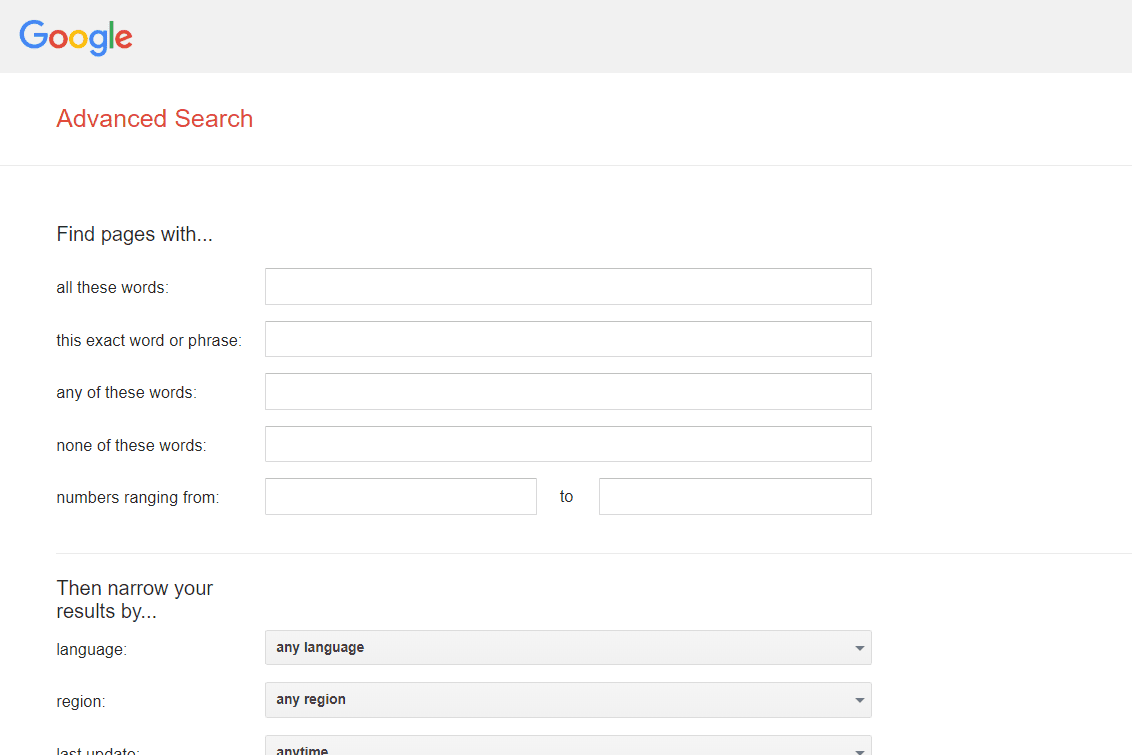Click the 'region:' label text
The height and width of the screenshot is (755, 1132).
coord(80,702)
